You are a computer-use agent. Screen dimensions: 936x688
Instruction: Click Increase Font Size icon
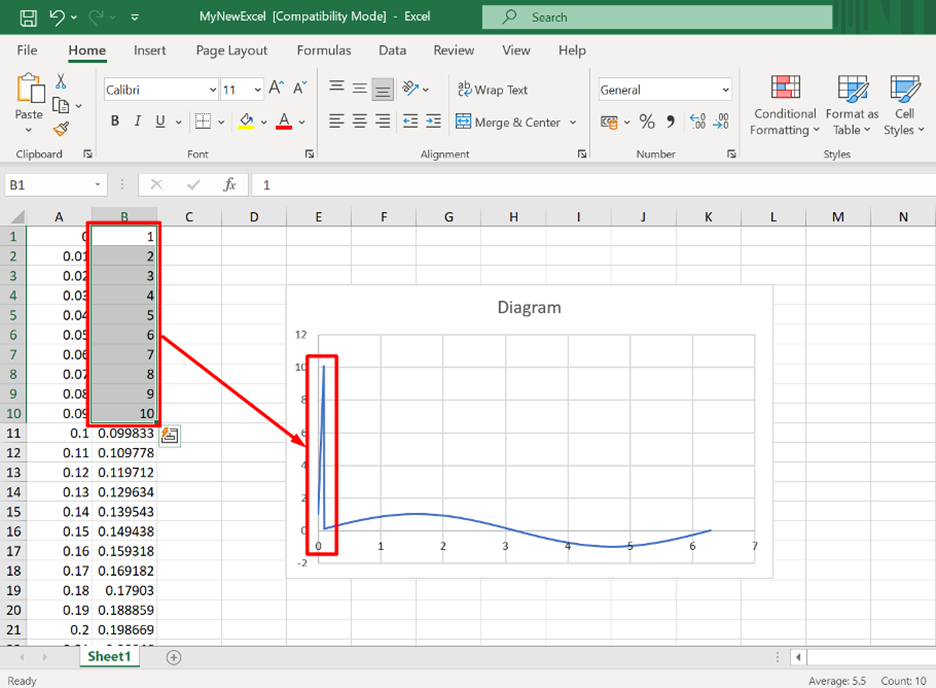pos(276,88)
